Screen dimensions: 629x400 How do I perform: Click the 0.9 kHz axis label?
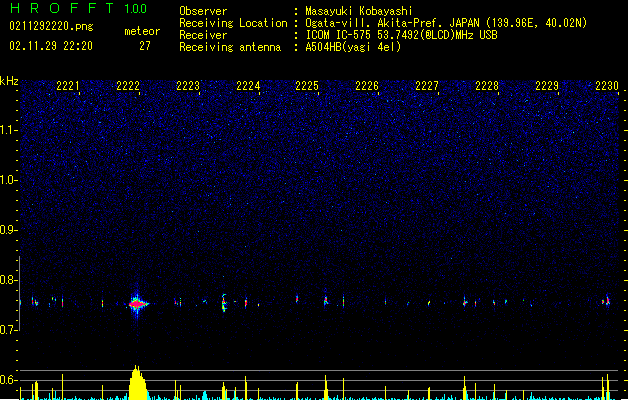9,230
